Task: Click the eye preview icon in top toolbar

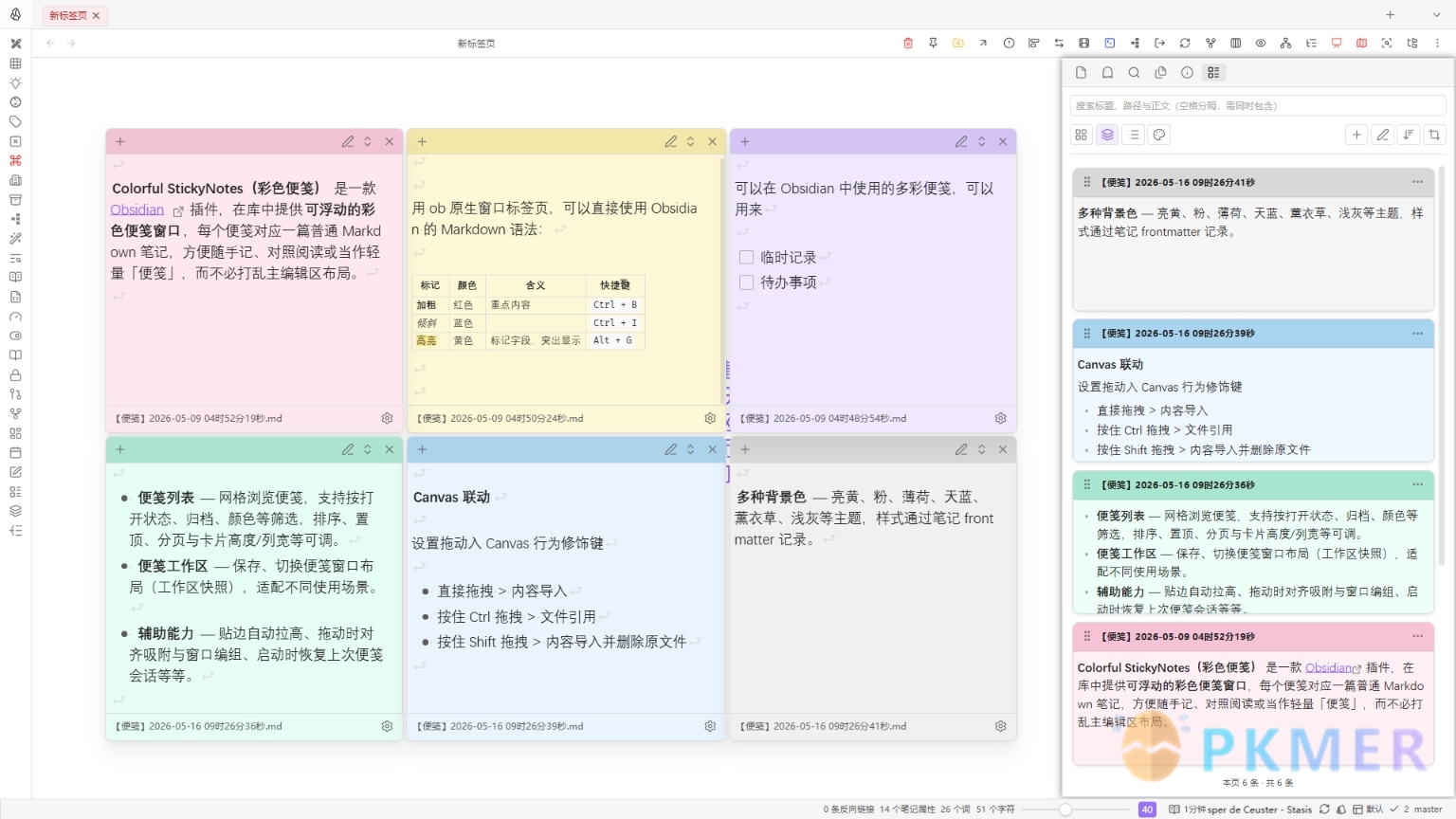Action: click(1261, 43)
